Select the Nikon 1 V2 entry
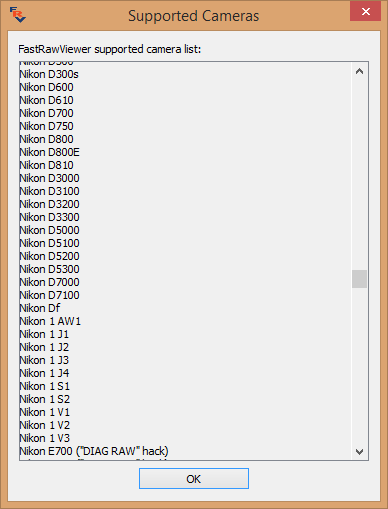 [x=45, y=425]
